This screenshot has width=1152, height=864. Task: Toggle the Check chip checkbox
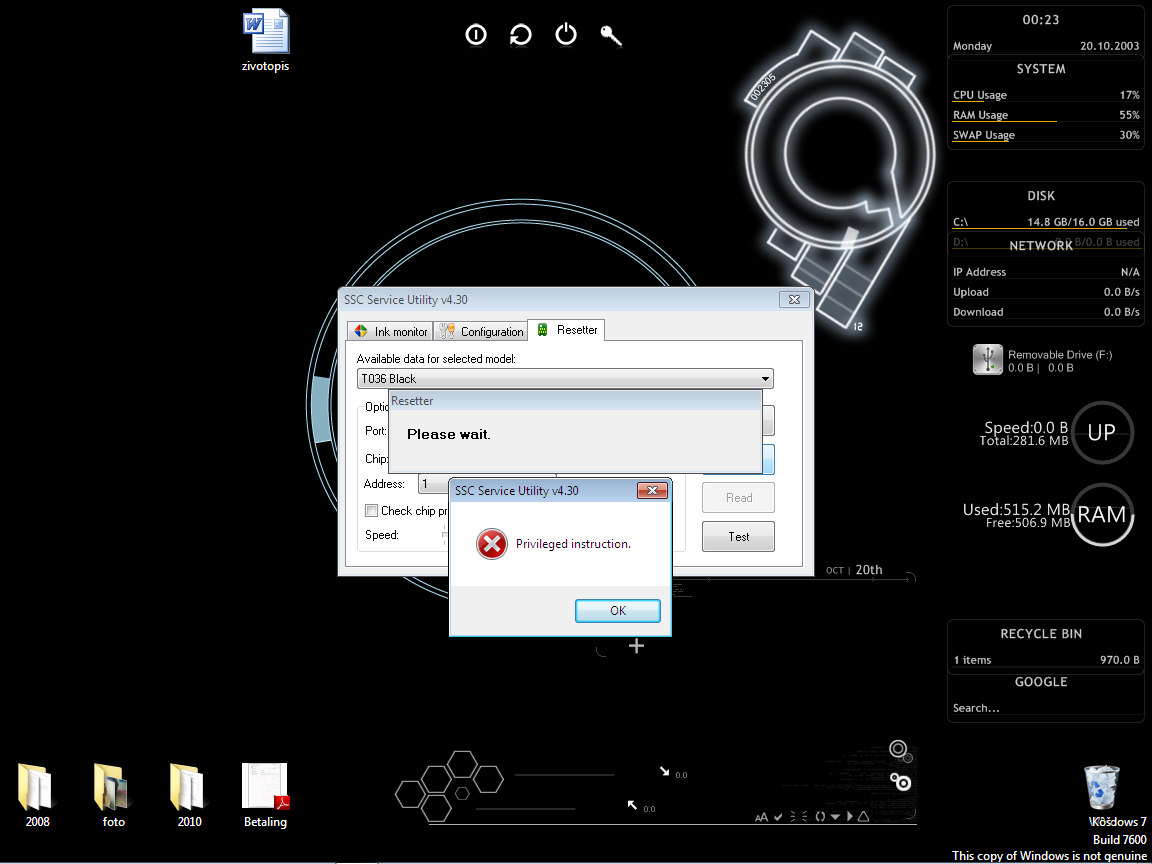click(372, 511)
